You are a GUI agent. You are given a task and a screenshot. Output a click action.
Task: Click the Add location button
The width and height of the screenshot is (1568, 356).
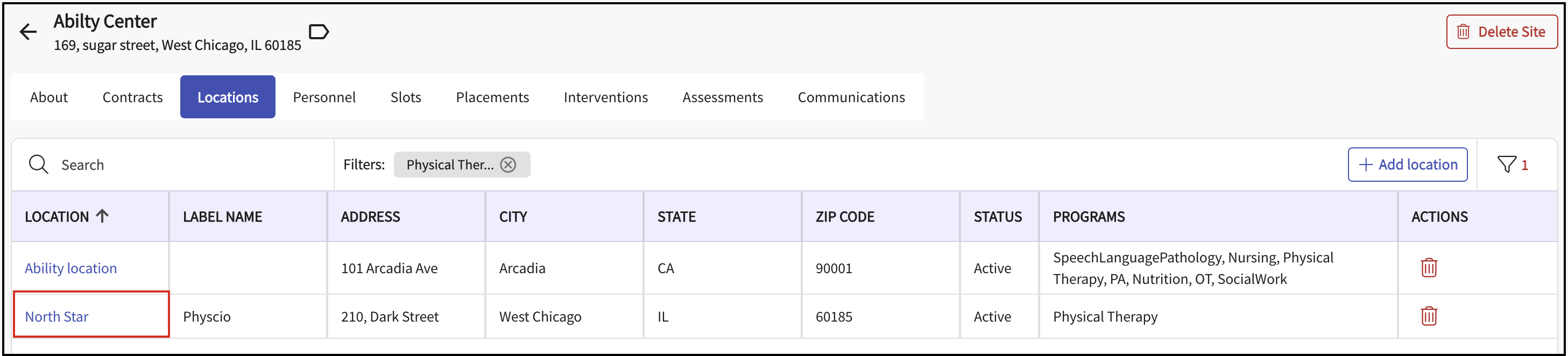coord(1407,165)
